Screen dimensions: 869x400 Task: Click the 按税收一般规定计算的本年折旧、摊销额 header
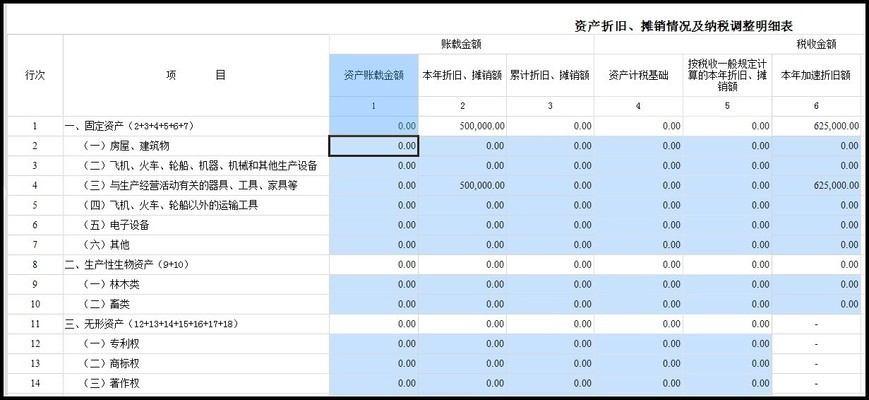click(x=727, y=75)
